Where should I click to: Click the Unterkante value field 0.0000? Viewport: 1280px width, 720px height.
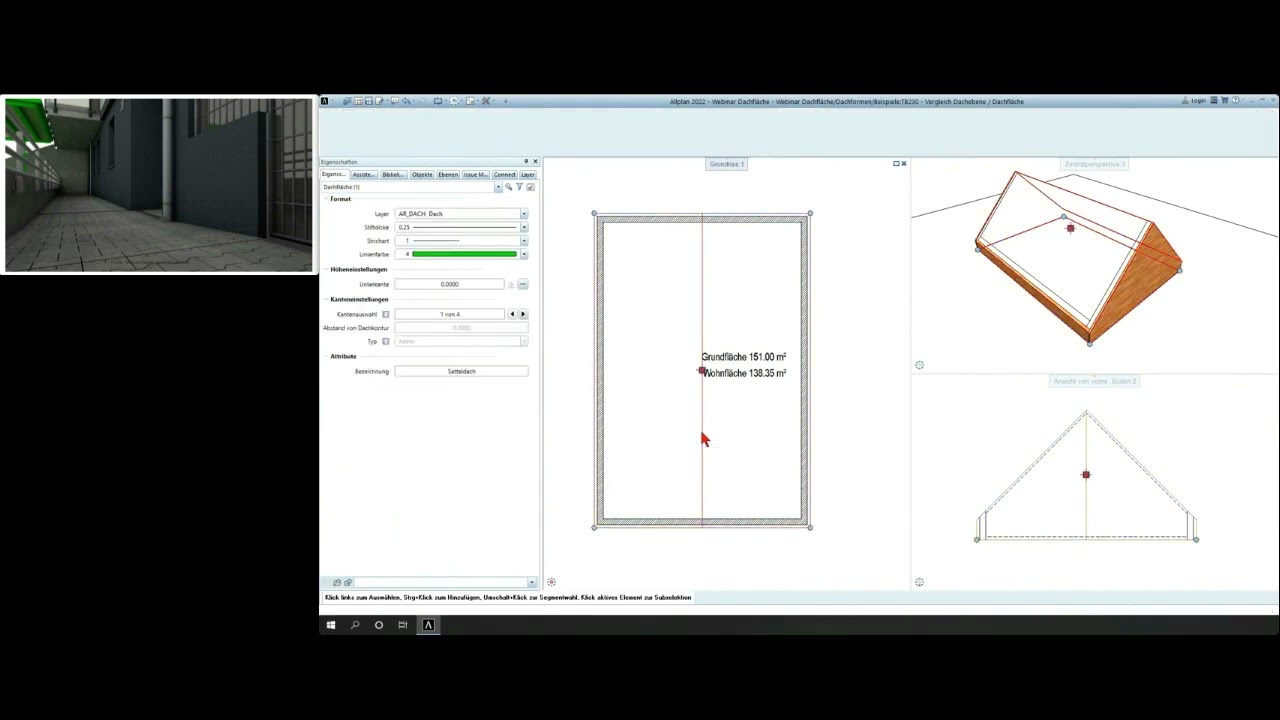(x=449, y=284)
